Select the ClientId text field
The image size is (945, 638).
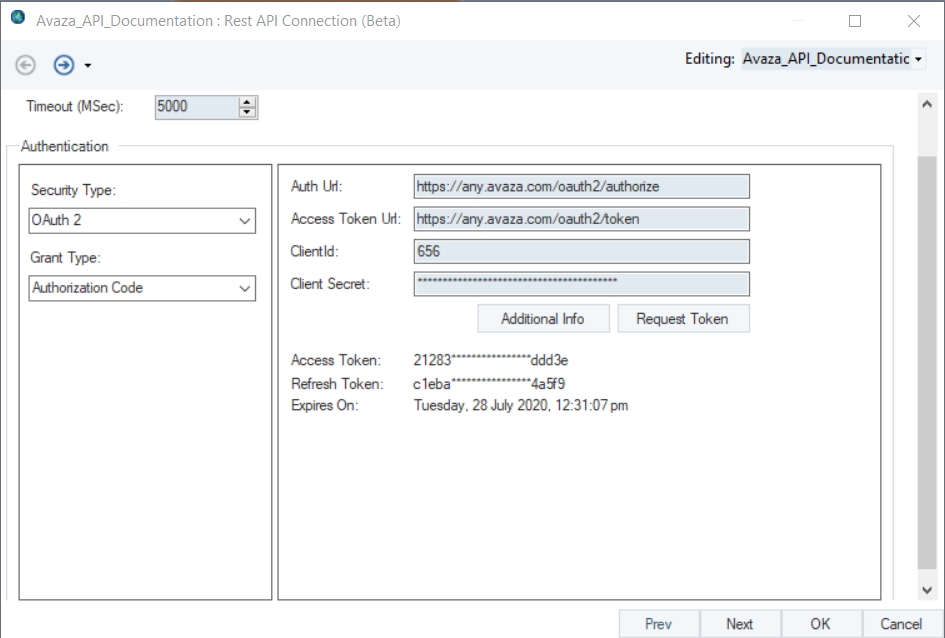tap(581, 252)
